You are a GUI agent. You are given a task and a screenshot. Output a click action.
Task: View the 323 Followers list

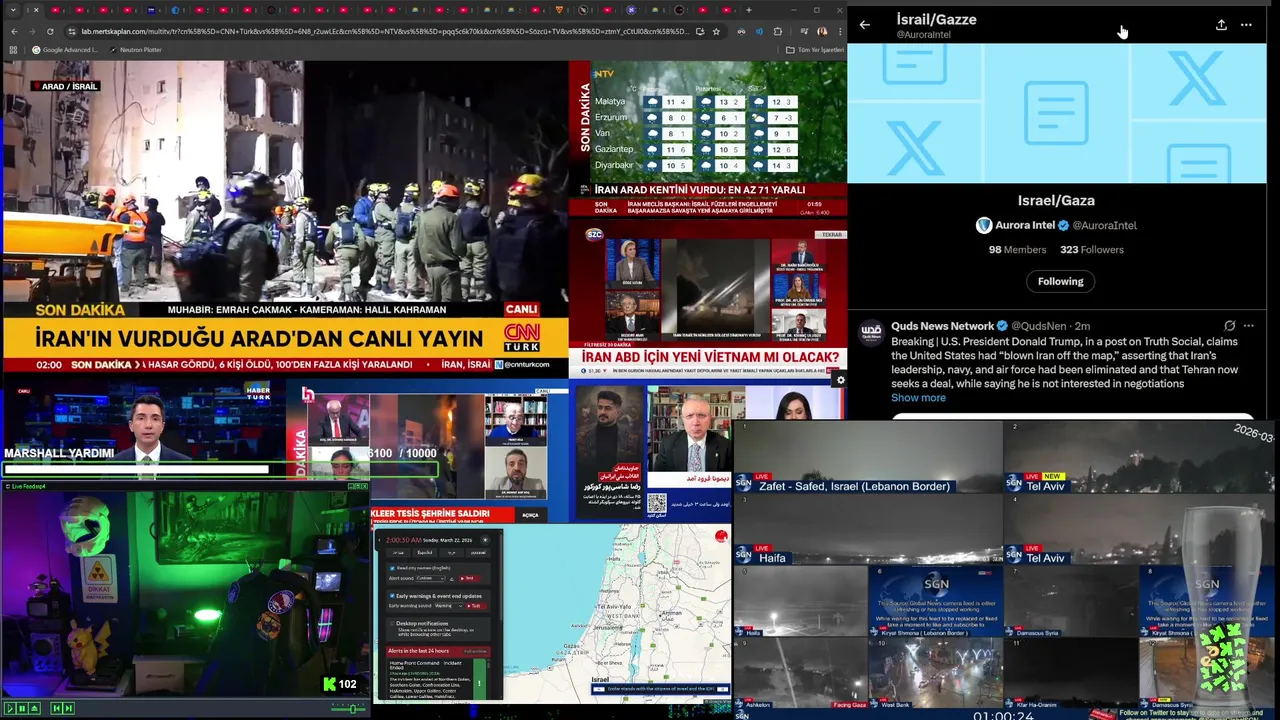[1092, 249]
